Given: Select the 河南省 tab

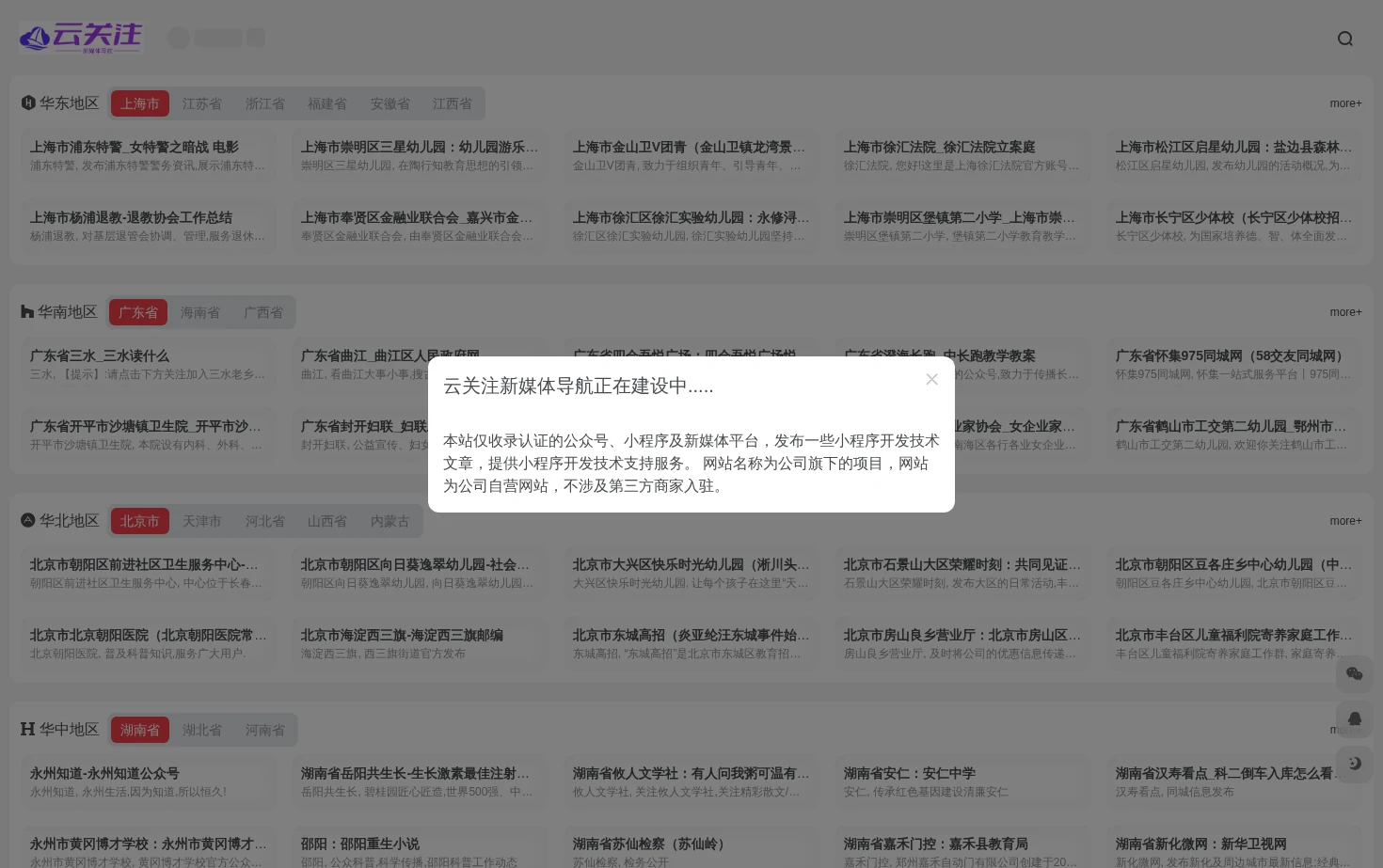Looking at the screenshot, I should (x=265, y=730).
